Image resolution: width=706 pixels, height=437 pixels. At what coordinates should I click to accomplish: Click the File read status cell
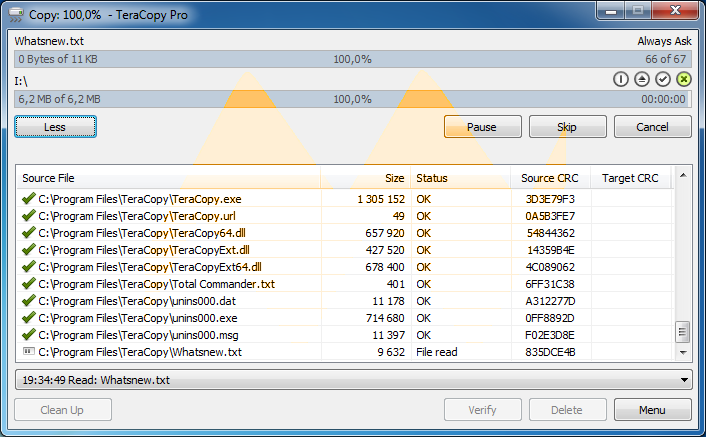(x=437, y=352)
